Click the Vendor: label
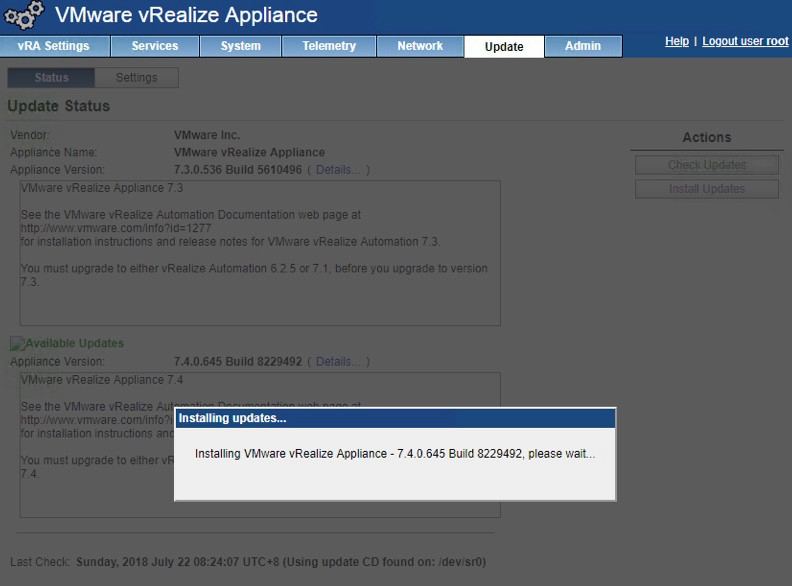The image size is (792, 586). pyautogui.click(x=30, y=135)
